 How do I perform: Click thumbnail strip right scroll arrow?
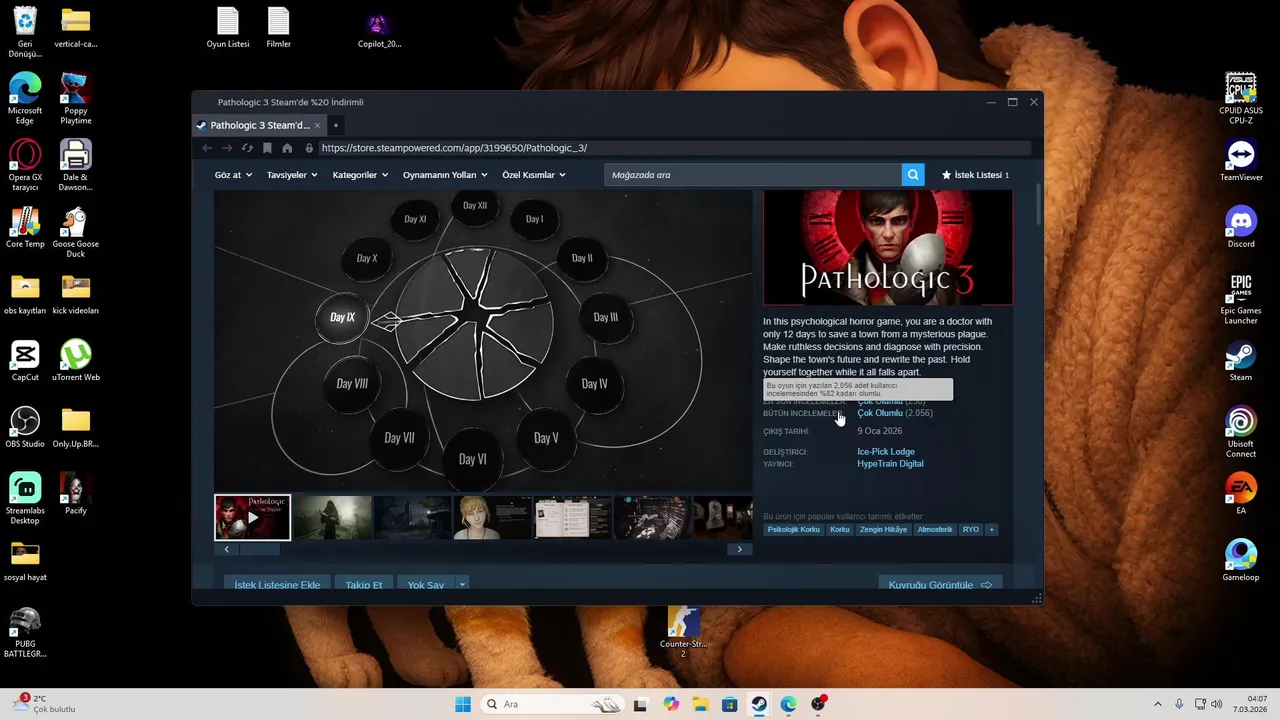[740, 549]
